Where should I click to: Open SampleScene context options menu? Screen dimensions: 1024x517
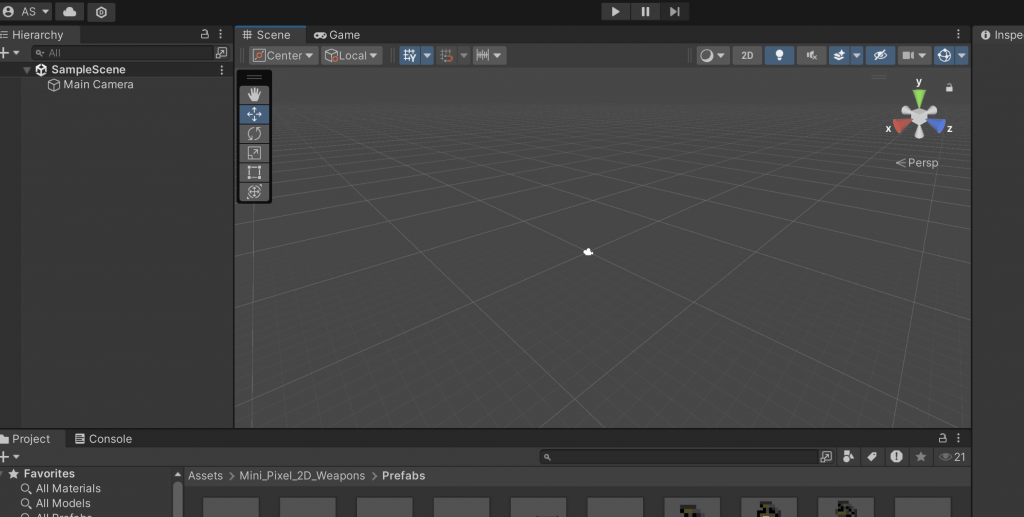click(x=222, y=70)
